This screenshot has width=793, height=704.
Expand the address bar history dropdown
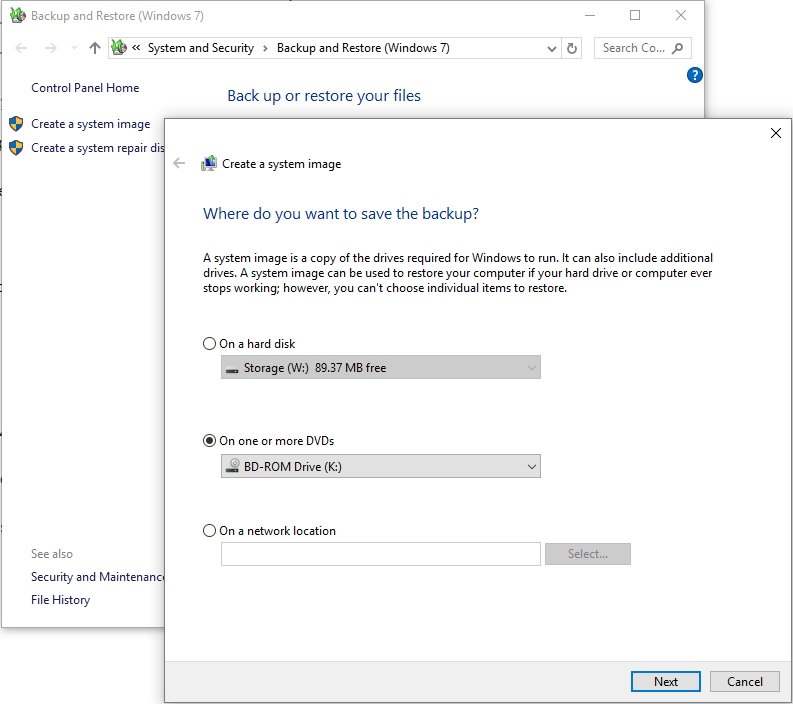[552, 49]
